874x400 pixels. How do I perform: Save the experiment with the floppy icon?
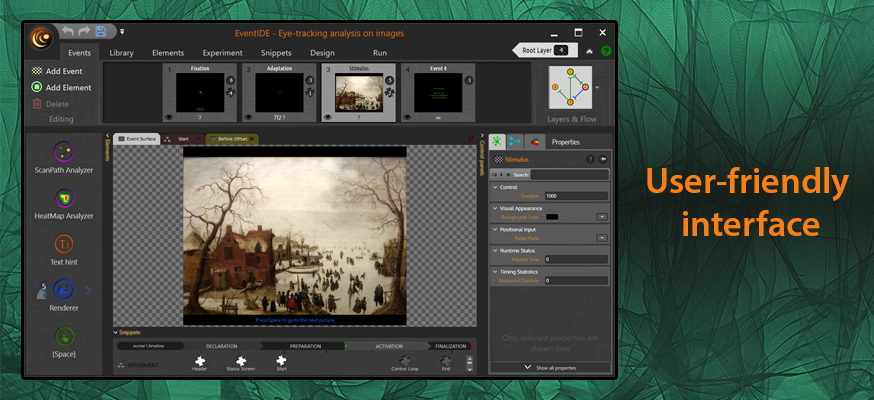point(101,32)
